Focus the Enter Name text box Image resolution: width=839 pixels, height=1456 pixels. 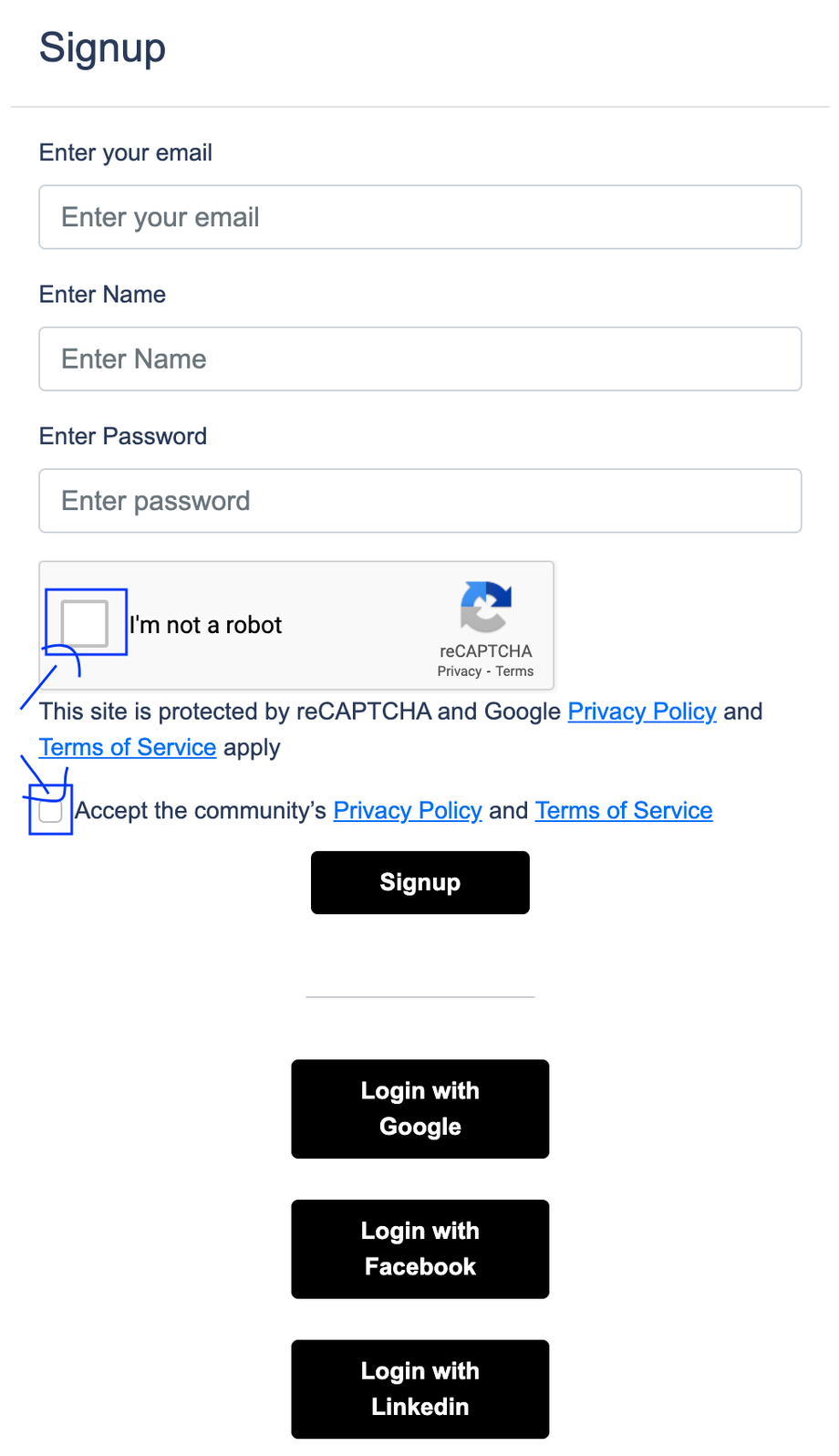pos(419,359)
